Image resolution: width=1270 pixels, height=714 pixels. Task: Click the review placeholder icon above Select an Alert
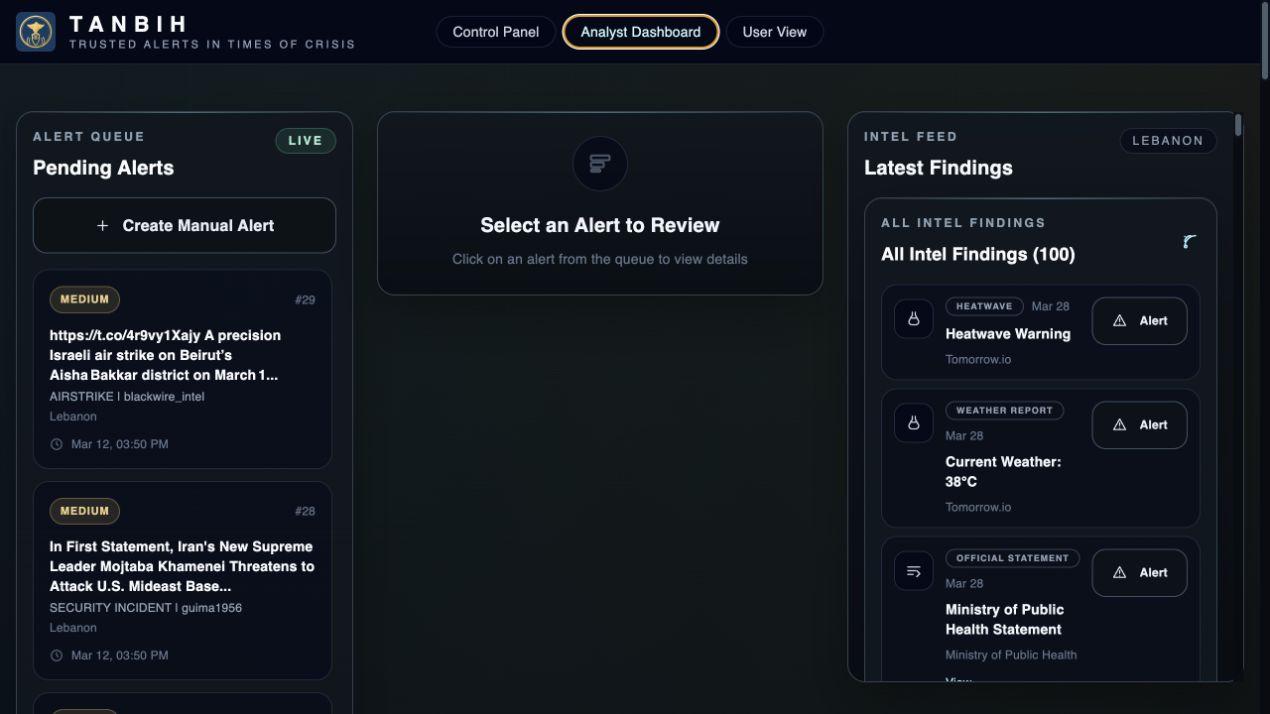point(600,164)
